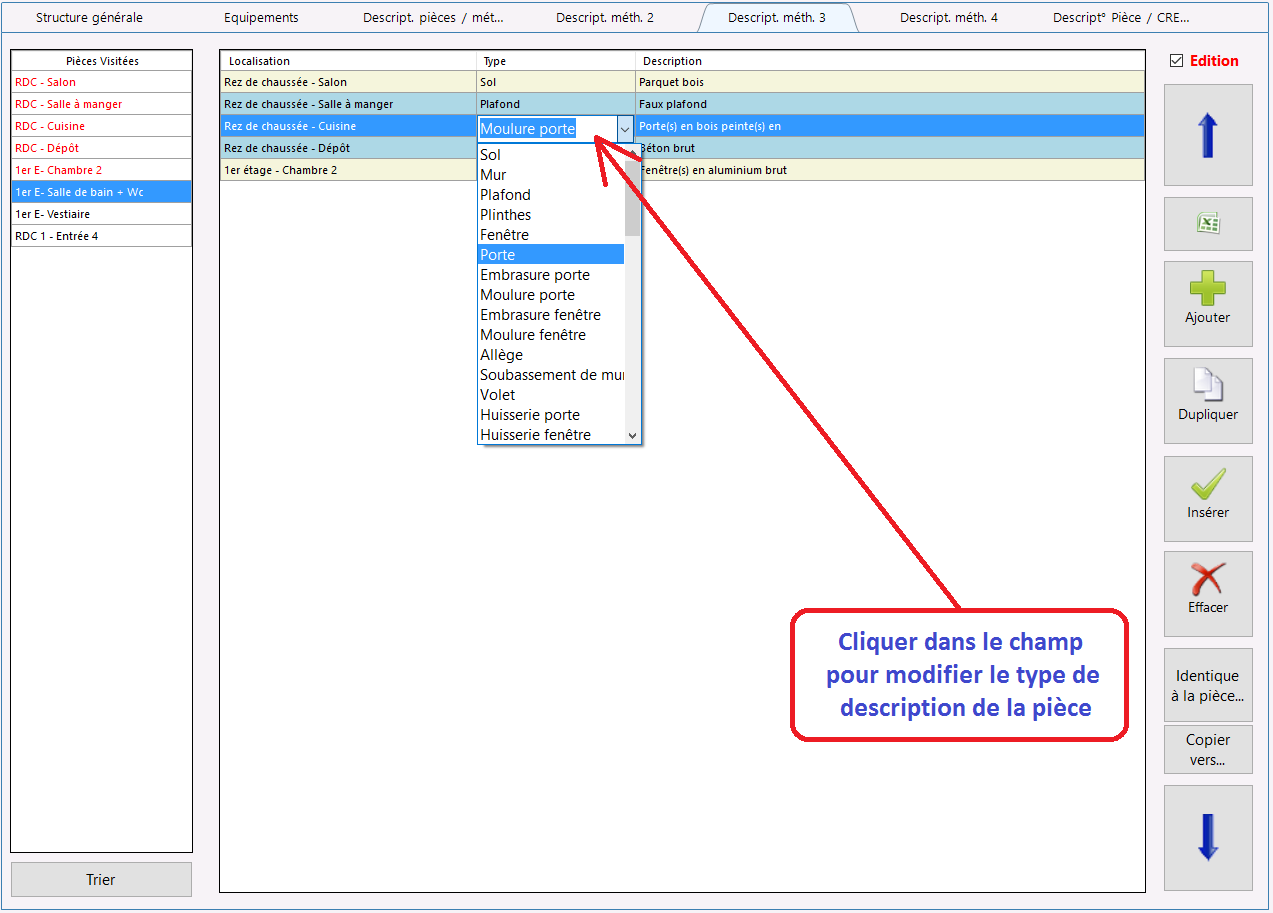The width and height of the screenshot is (1273, 913).
Task: Click the red cross Effacer icon
Action: click(1208, 579)
